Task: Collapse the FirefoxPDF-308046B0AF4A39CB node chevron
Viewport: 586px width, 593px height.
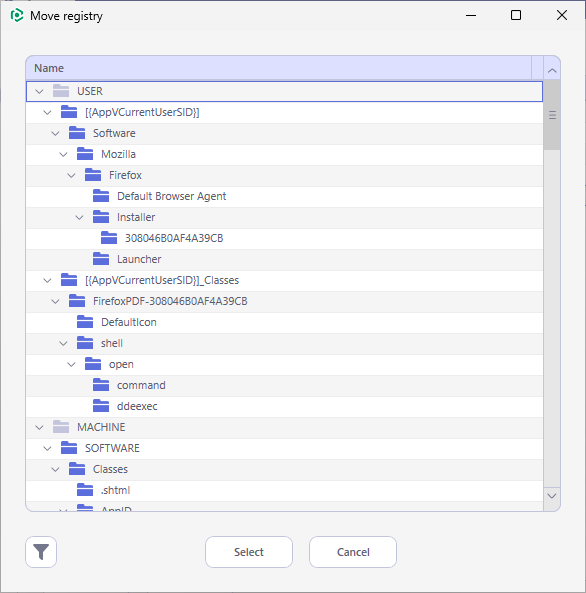Action: [x=55, y=301]
